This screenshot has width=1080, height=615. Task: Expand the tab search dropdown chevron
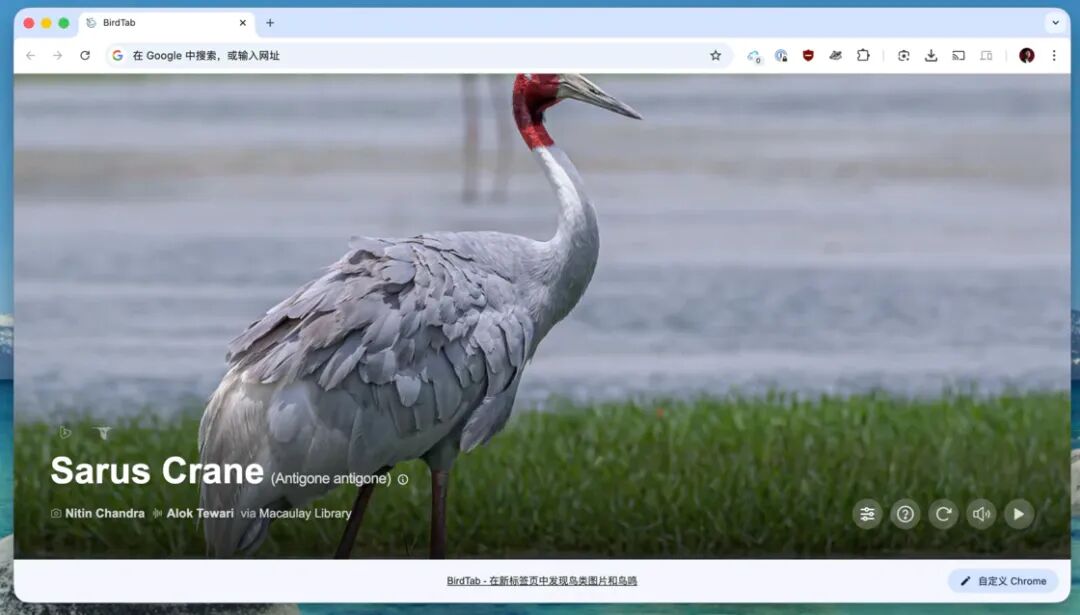1055,23
